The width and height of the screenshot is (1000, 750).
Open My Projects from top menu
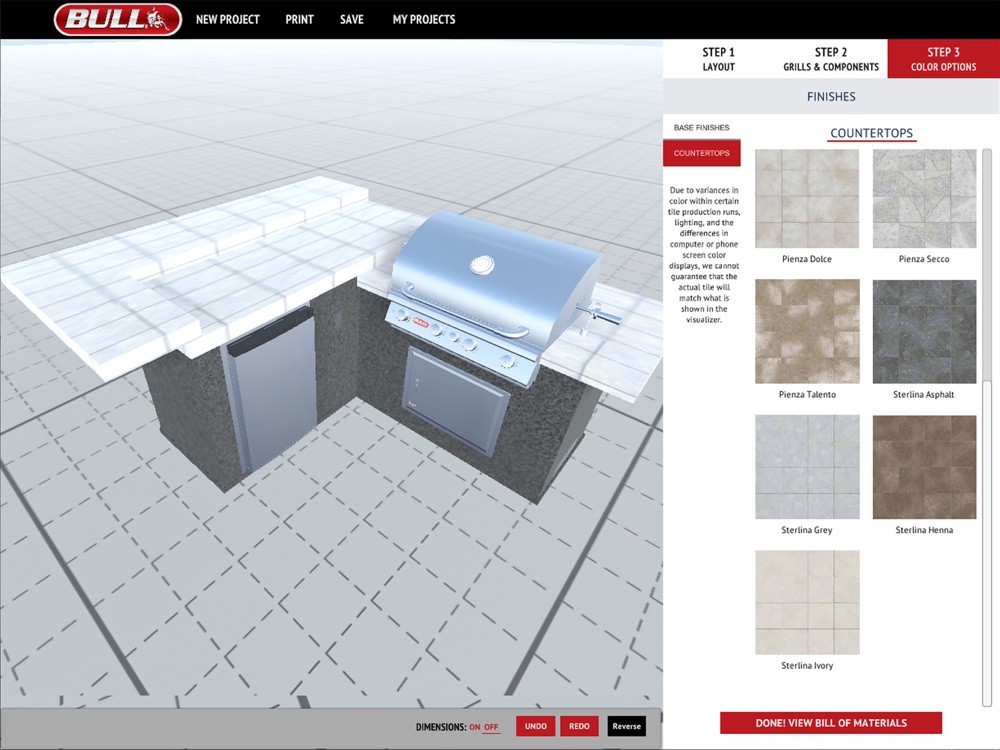point(424,19)
